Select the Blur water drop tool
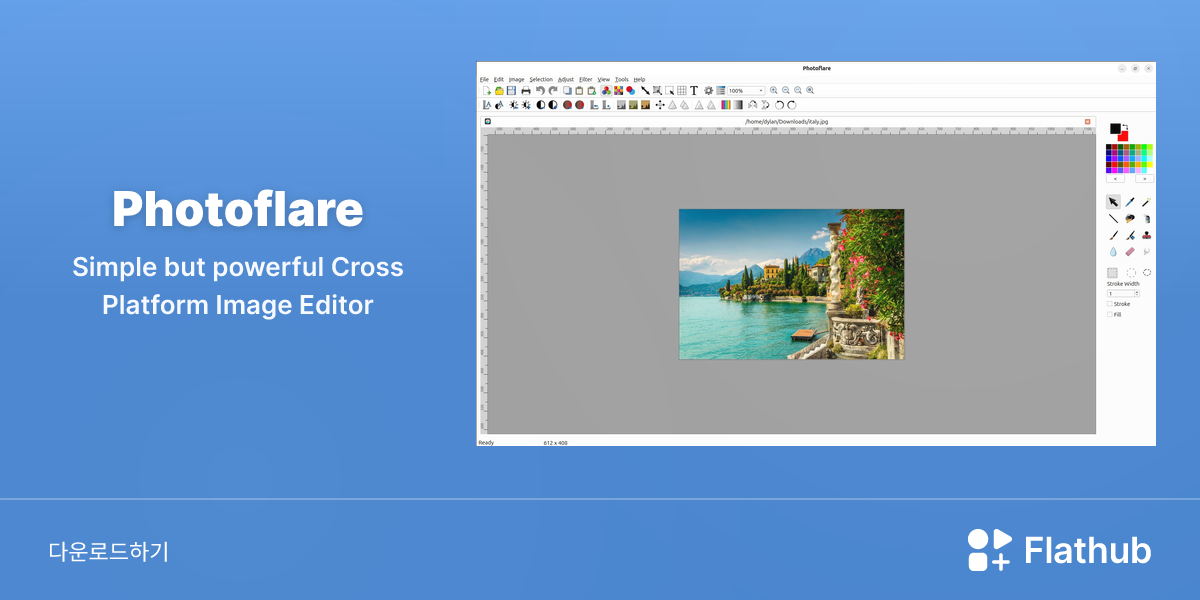Viewport: 1200px width, 600px height. tap(1113, 252)
